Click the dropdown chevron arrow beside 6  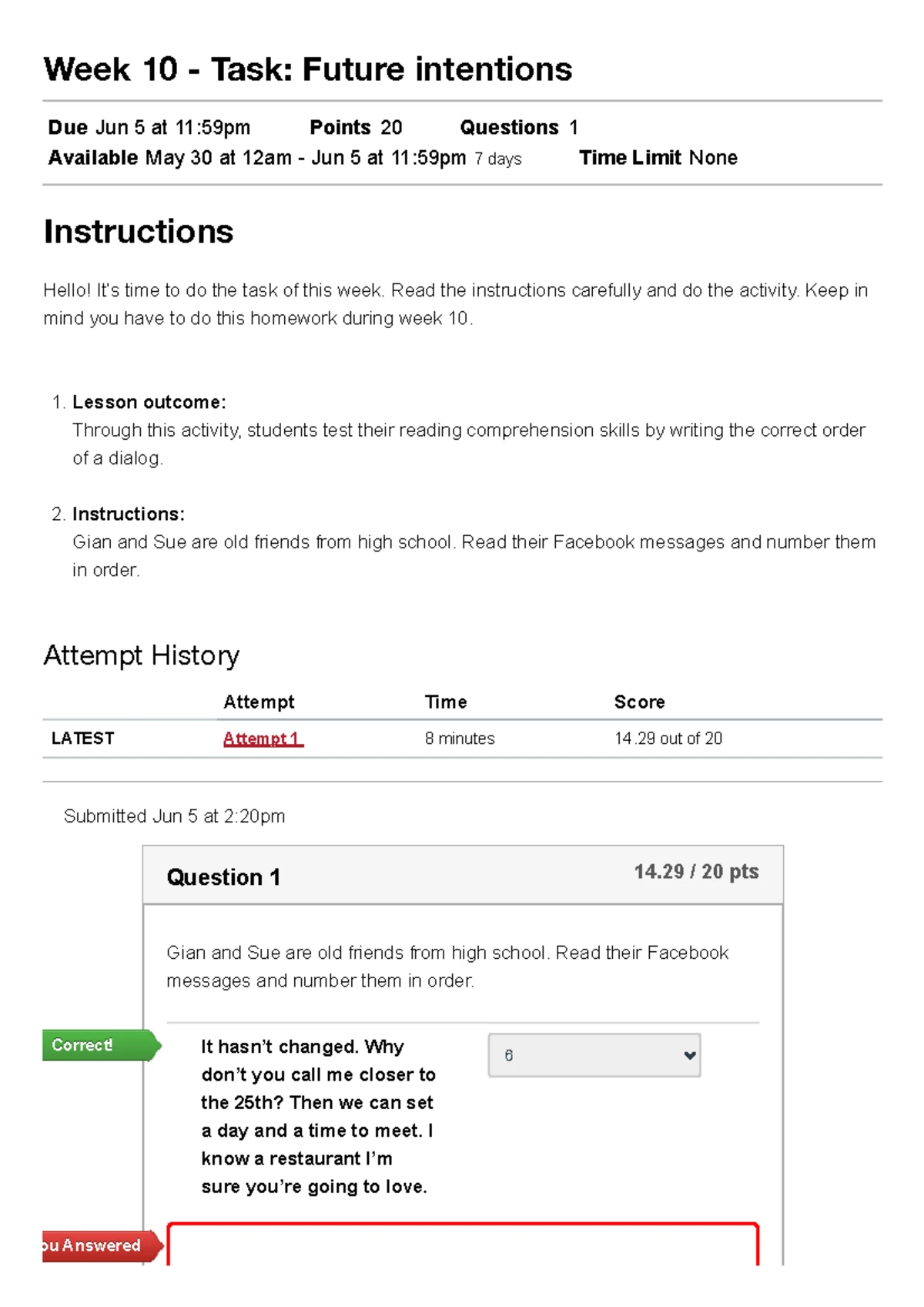point(690,1056)
